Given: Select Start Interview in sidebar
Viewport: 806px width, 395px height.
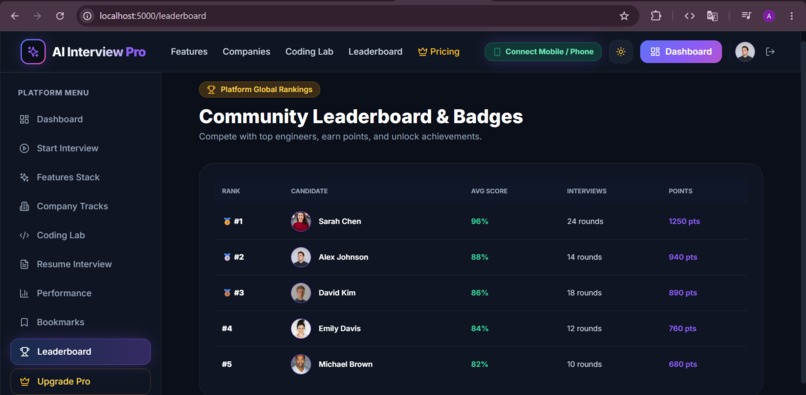Looking at the screenshot, I should tap(81, 148).
